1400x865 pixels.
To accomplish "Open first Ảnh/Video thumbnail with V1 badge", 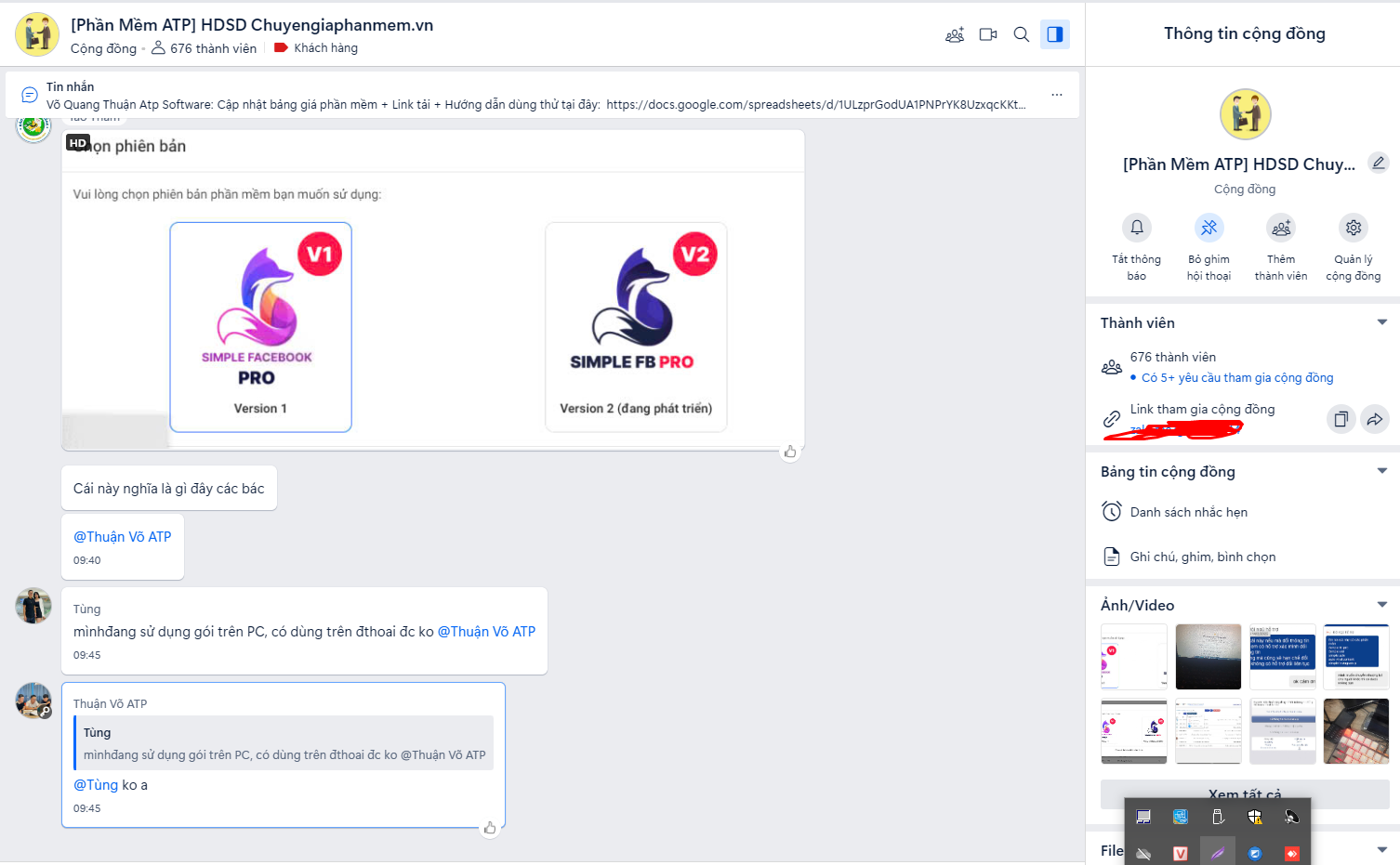I will coord(1134,657).
